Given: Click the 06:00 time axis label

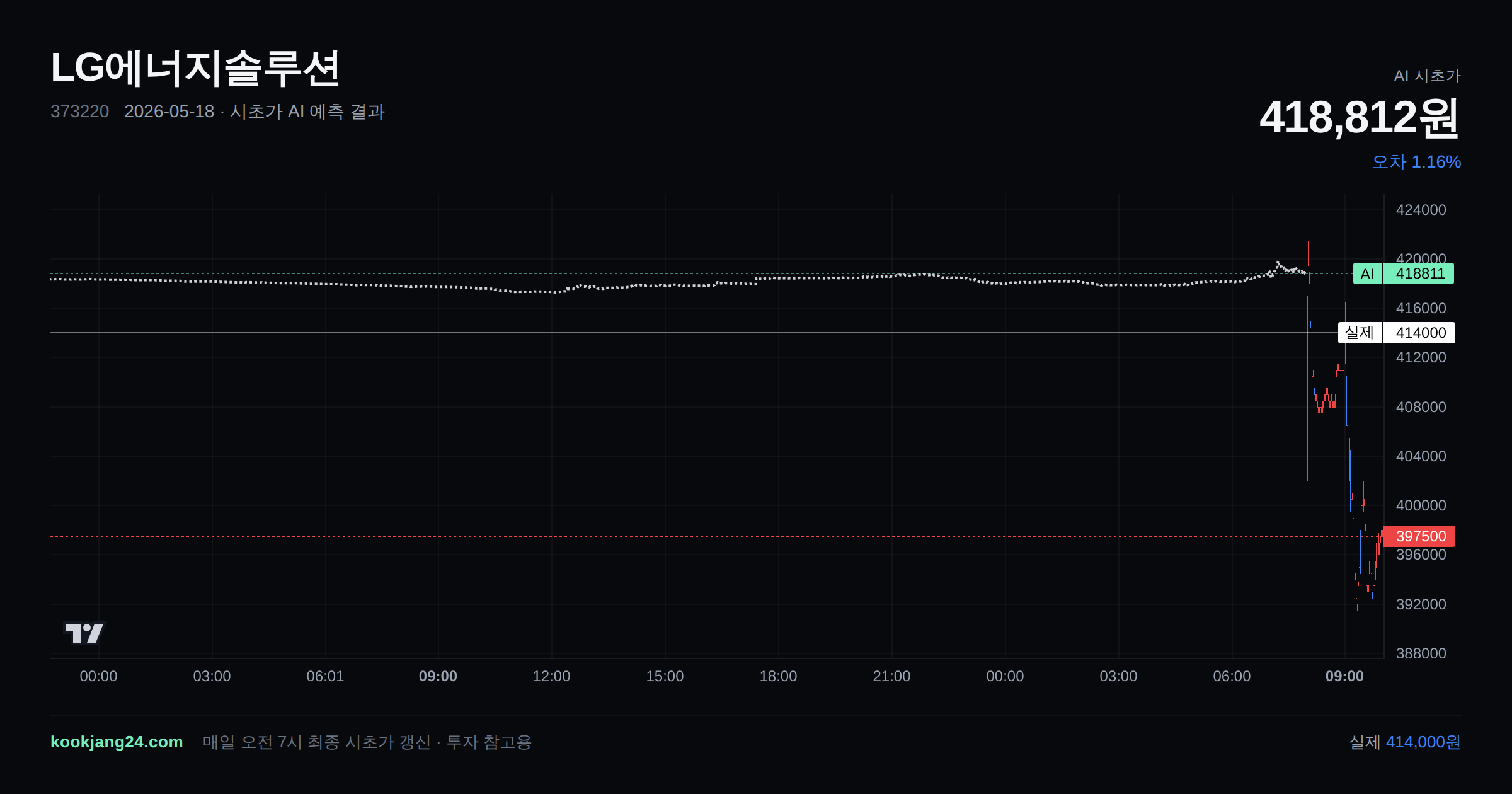Looking at the screenshot, I should [x=1232, y=676].
